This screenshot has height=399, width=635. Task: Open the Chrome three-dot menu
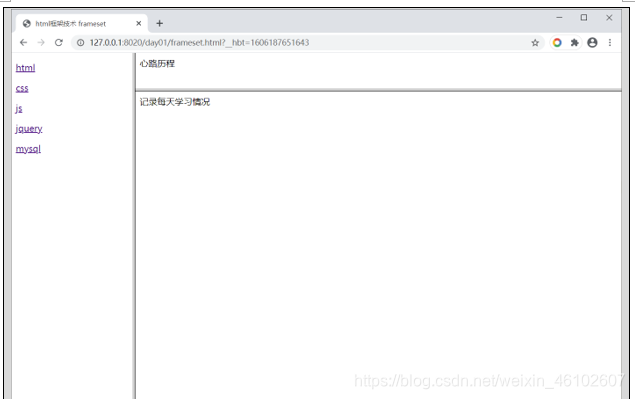(610, 43)
